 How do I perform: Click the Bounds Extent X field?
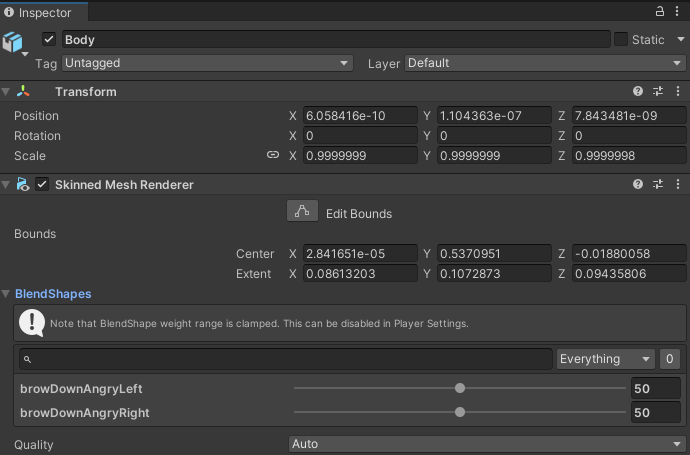coord(360,273)
